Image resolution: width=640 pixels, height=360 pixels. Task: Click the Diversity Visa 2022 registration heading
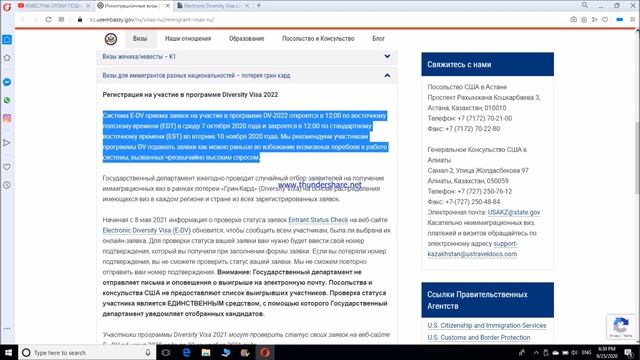point(190,94)
